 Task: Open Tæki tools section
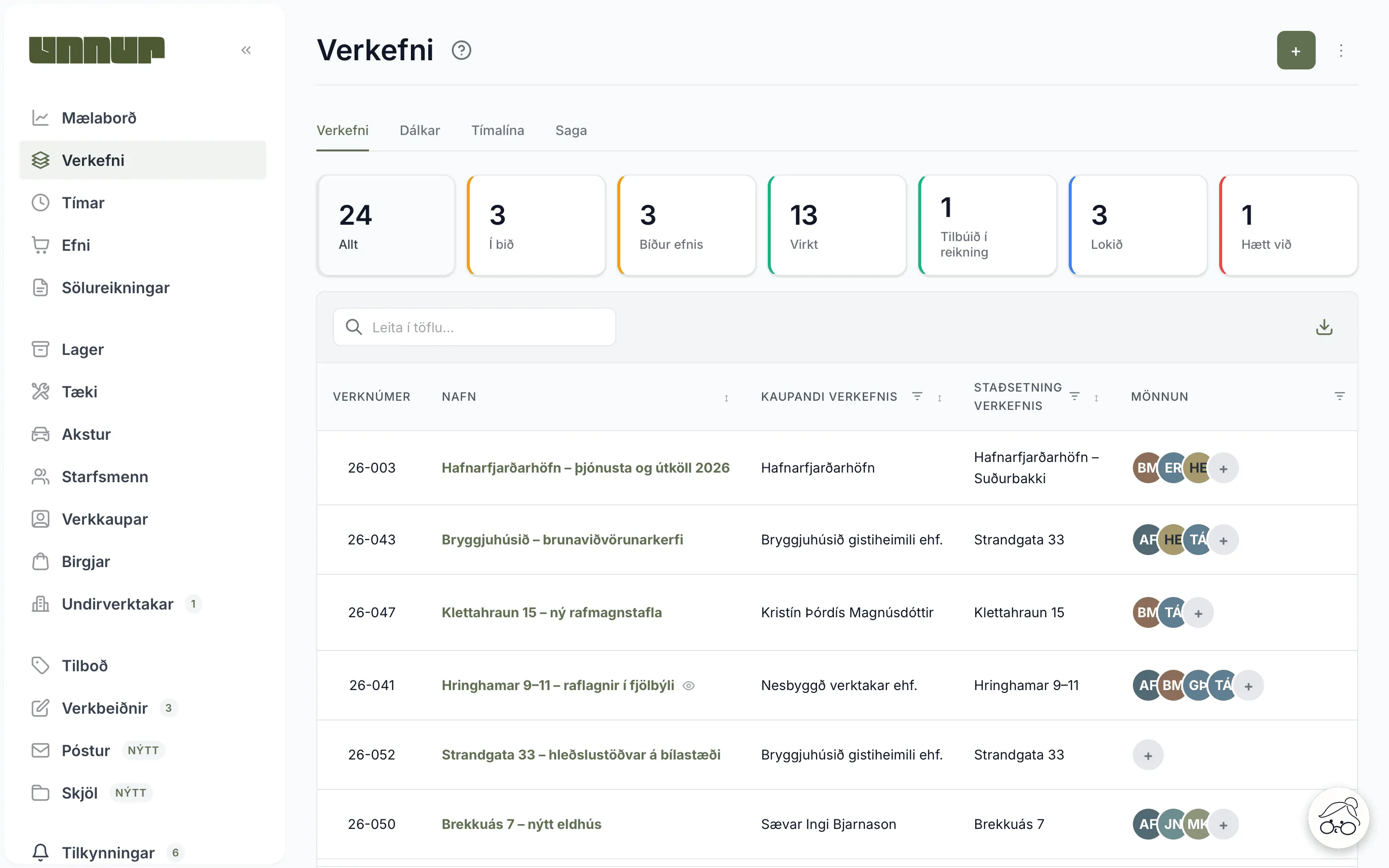tap(142, 392)
